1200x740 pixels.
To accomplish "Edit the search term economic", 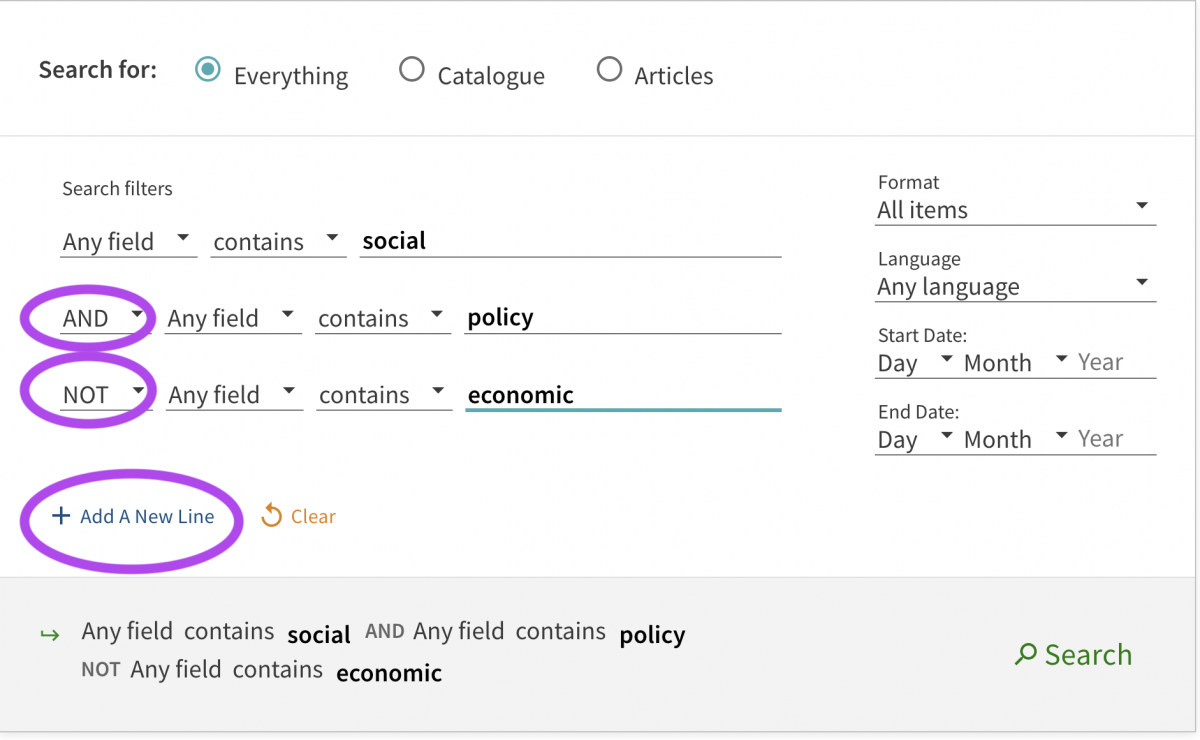I will (x=623, y=395).
